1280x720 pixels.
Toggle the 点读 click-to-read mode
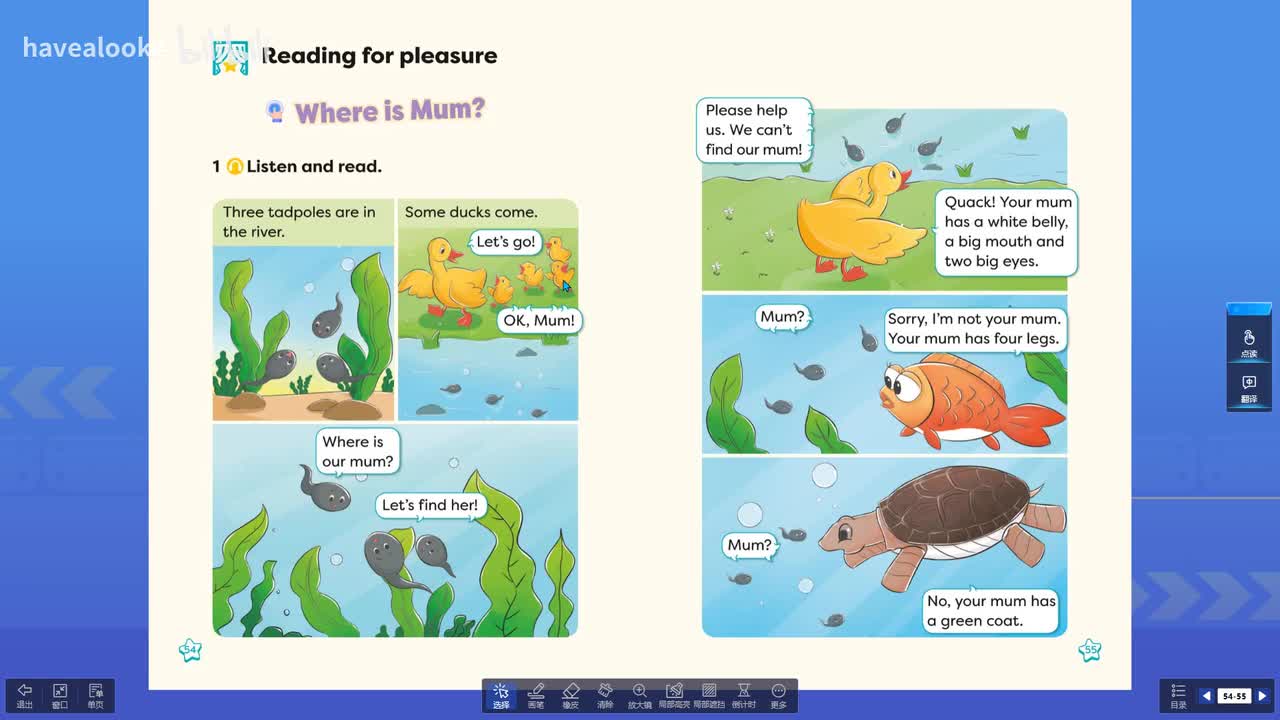(1249, 343)
